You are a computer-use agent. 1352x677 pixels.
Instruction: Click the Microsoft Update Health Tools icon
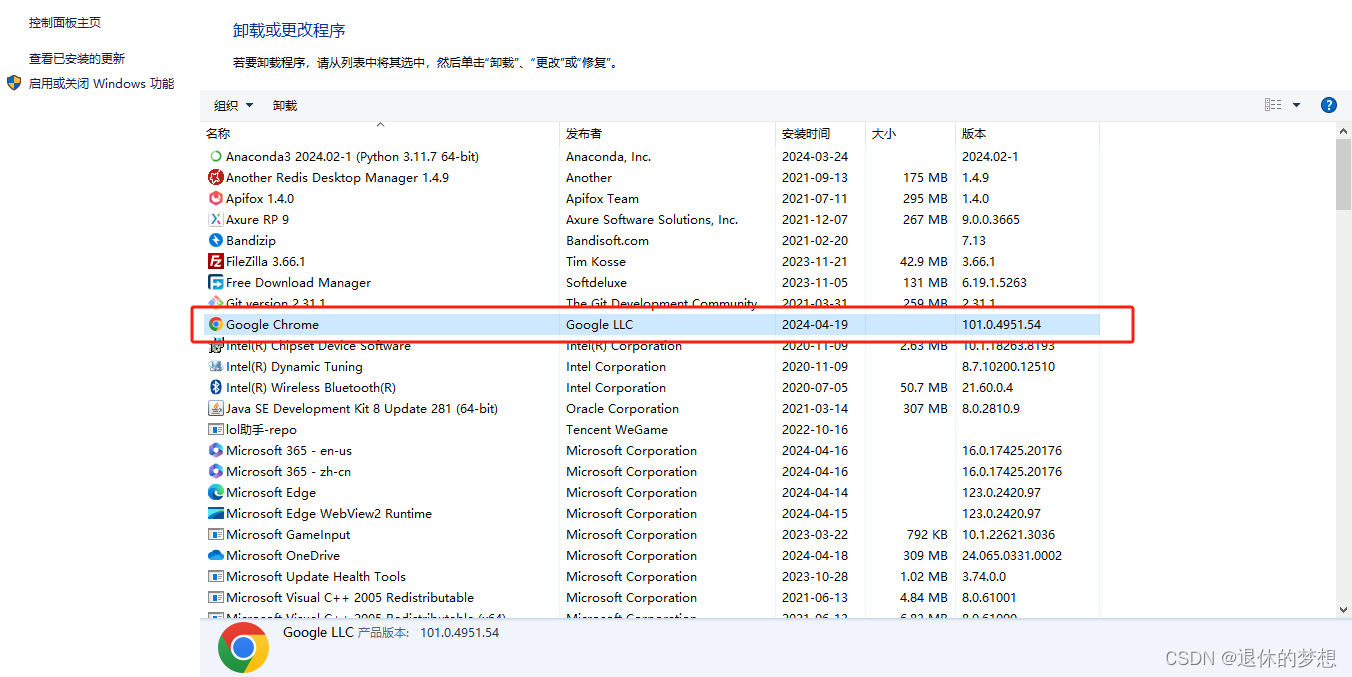[x=215, y=576]
